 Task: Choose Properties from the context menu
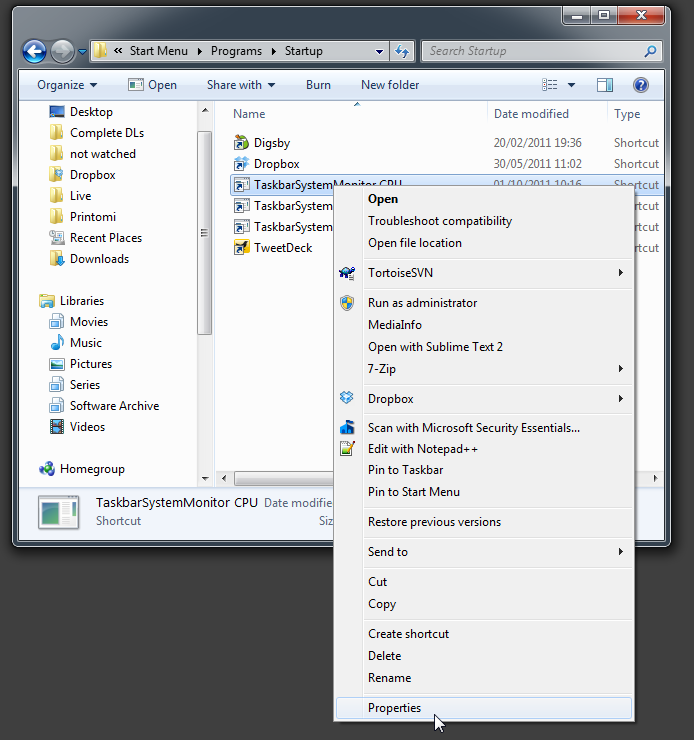click(394, 708)
